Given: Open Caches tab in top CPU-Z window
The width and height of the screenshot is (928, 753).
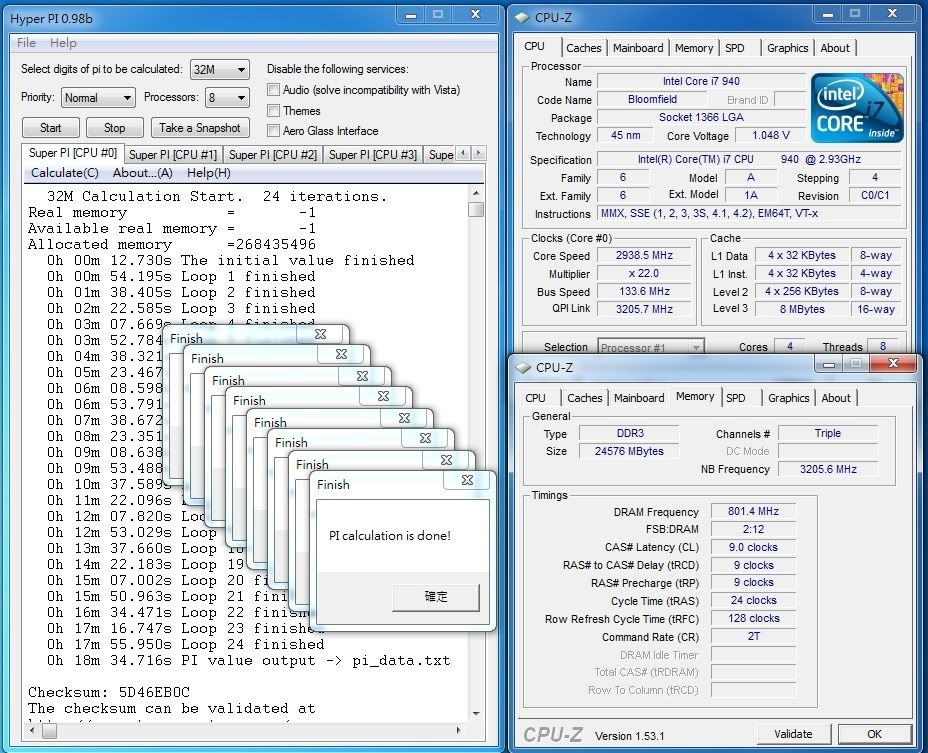Looking at the screenshot, I should pos(584,48).
